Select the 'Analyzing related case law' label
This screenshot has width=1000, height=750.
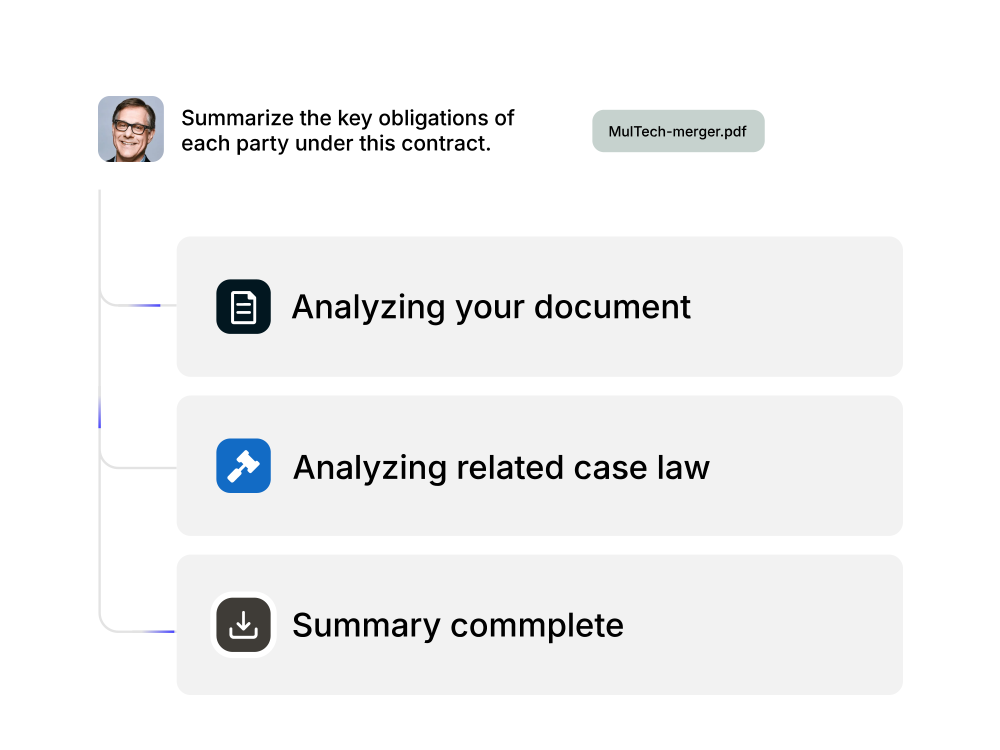501,467
